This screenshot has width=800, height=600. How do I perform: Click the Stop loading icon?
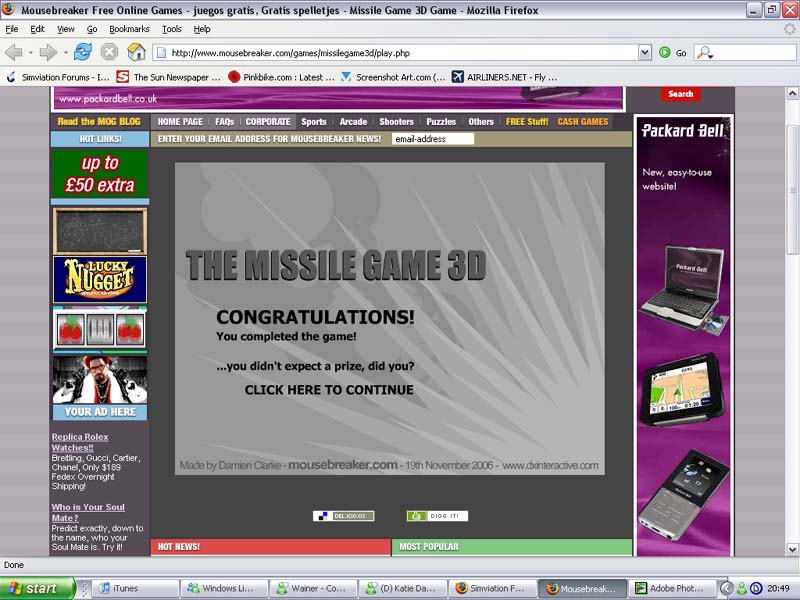click(109, 52)
